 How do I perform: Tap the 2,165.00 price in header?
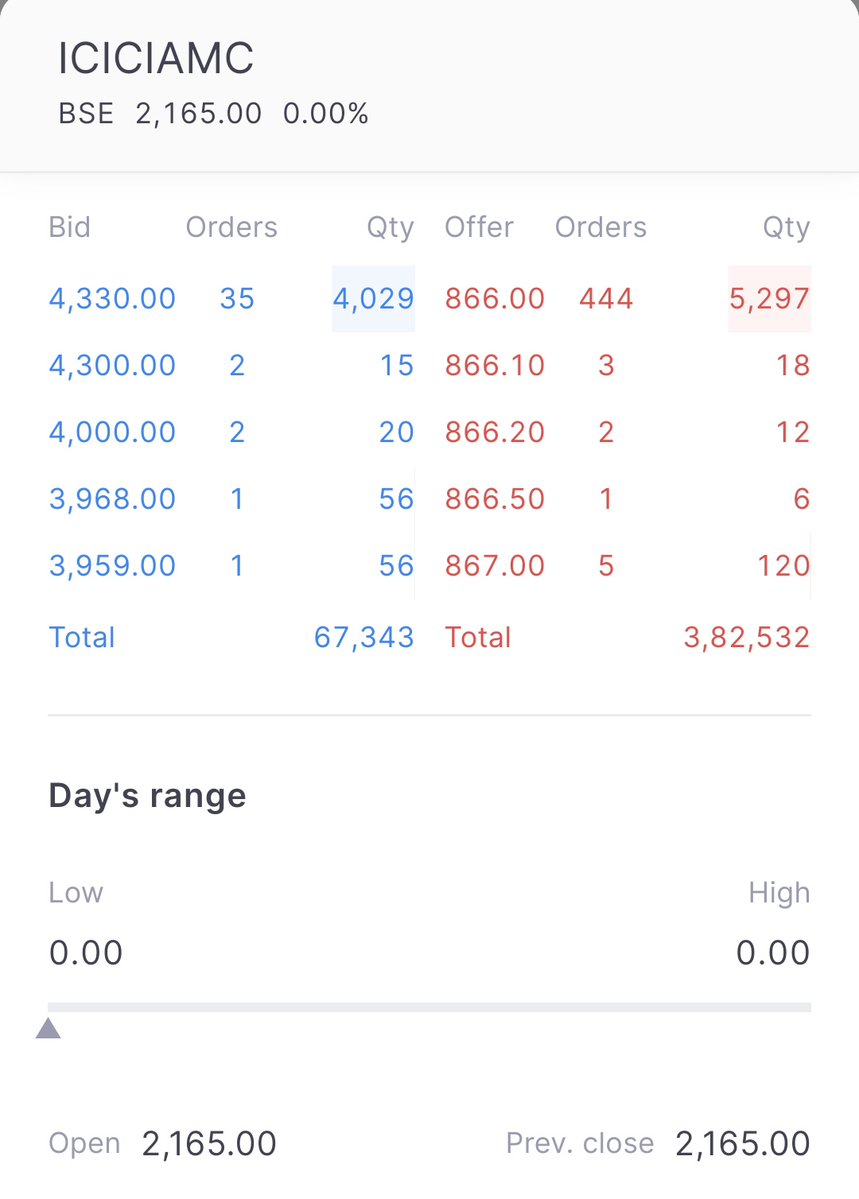[x=199, y=114]
